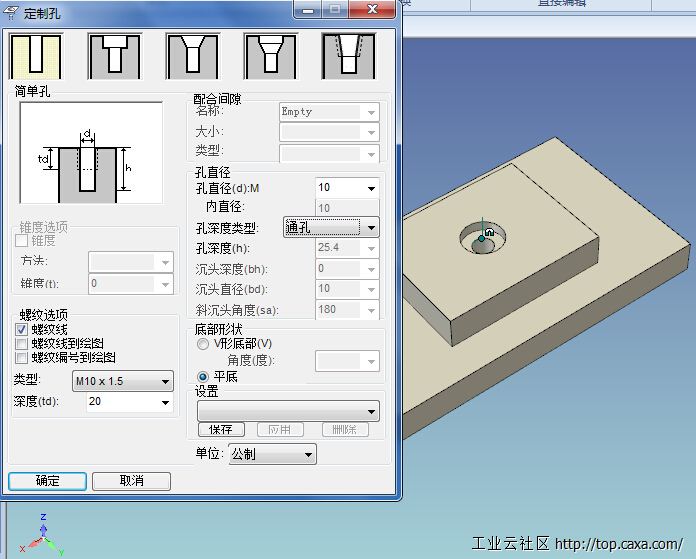Viewport: 696px width, 559px height.
Task: Select the countersink hole type icon
Action: 192,56
